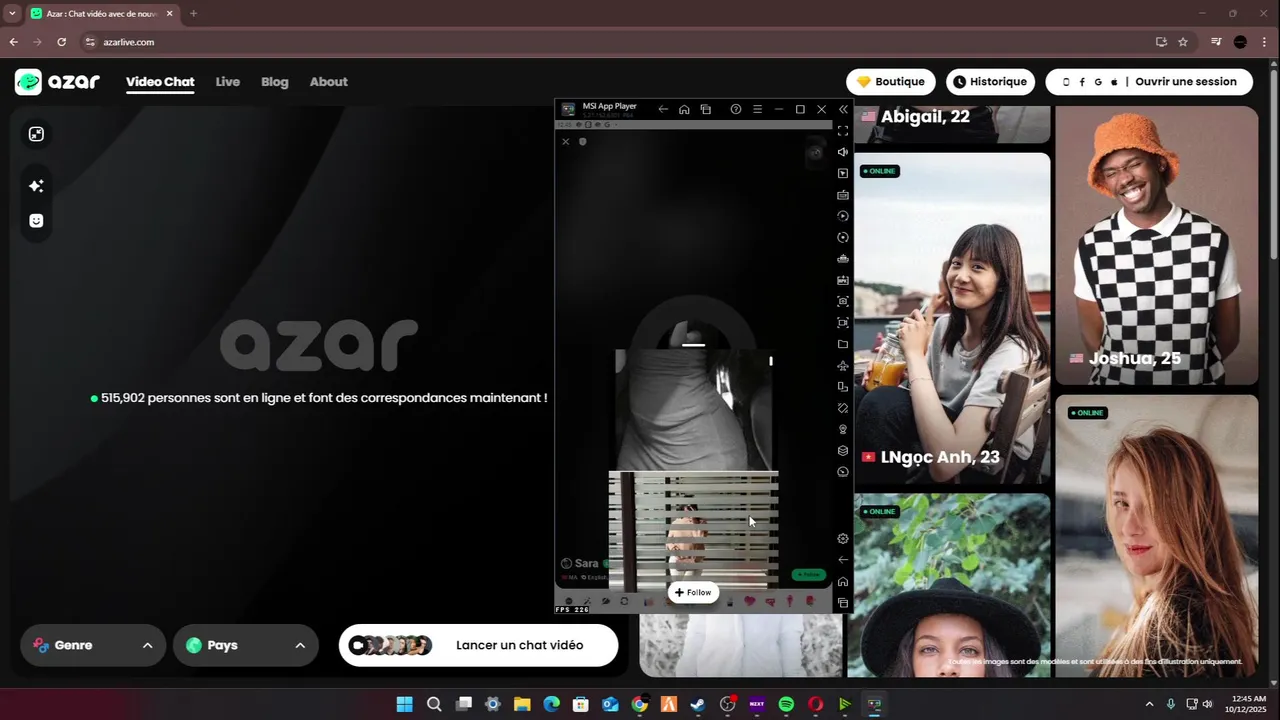1280x720 pixels.
Task: Set location in MSI App Player sidebar
Action: coord(843,429)
